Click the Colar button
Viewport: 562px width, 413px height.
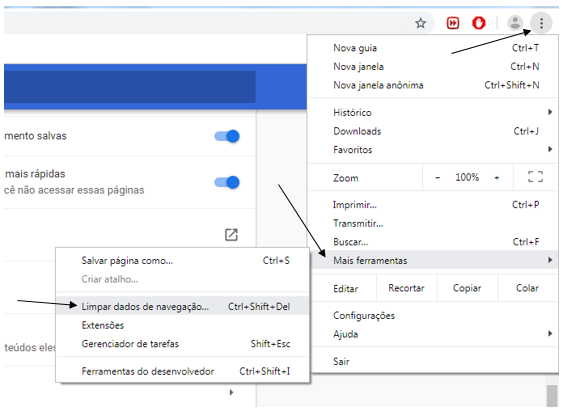[527, 288]
